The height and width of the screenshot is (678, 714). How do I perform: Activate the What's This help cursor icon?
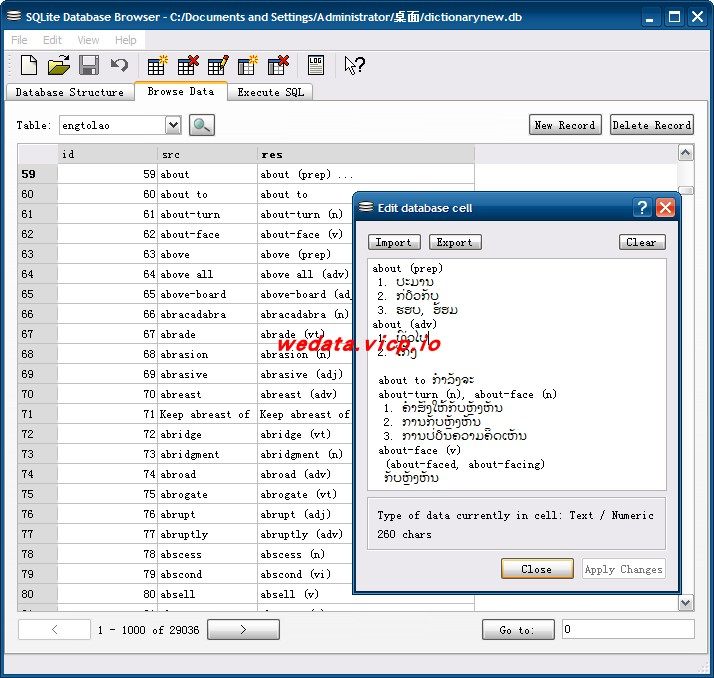pos(354,65)
